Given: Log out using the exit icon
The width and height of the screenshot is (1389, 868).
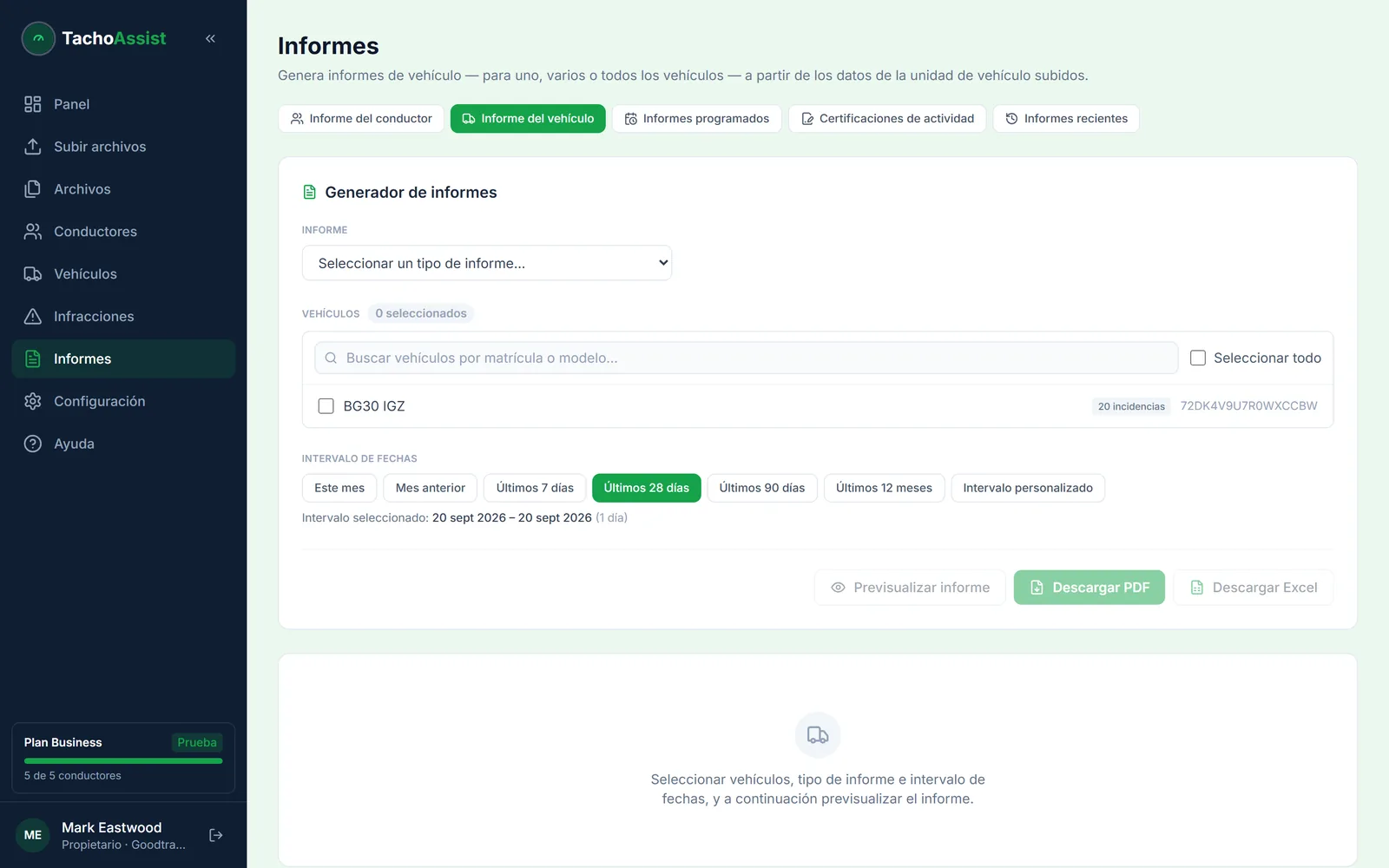Looking at the screenshot, I should tap(216, 835).
